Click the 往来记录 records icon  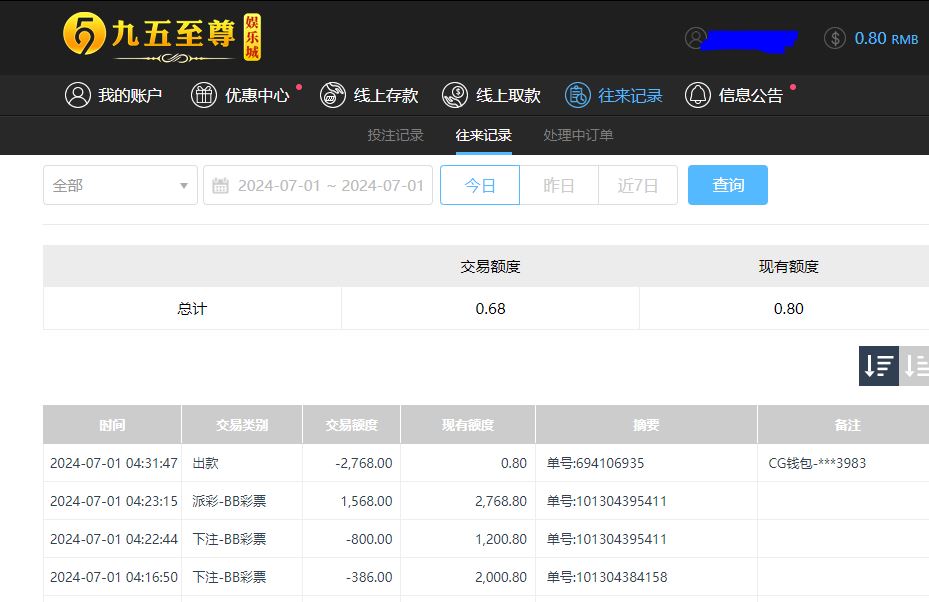pos(577,95)
